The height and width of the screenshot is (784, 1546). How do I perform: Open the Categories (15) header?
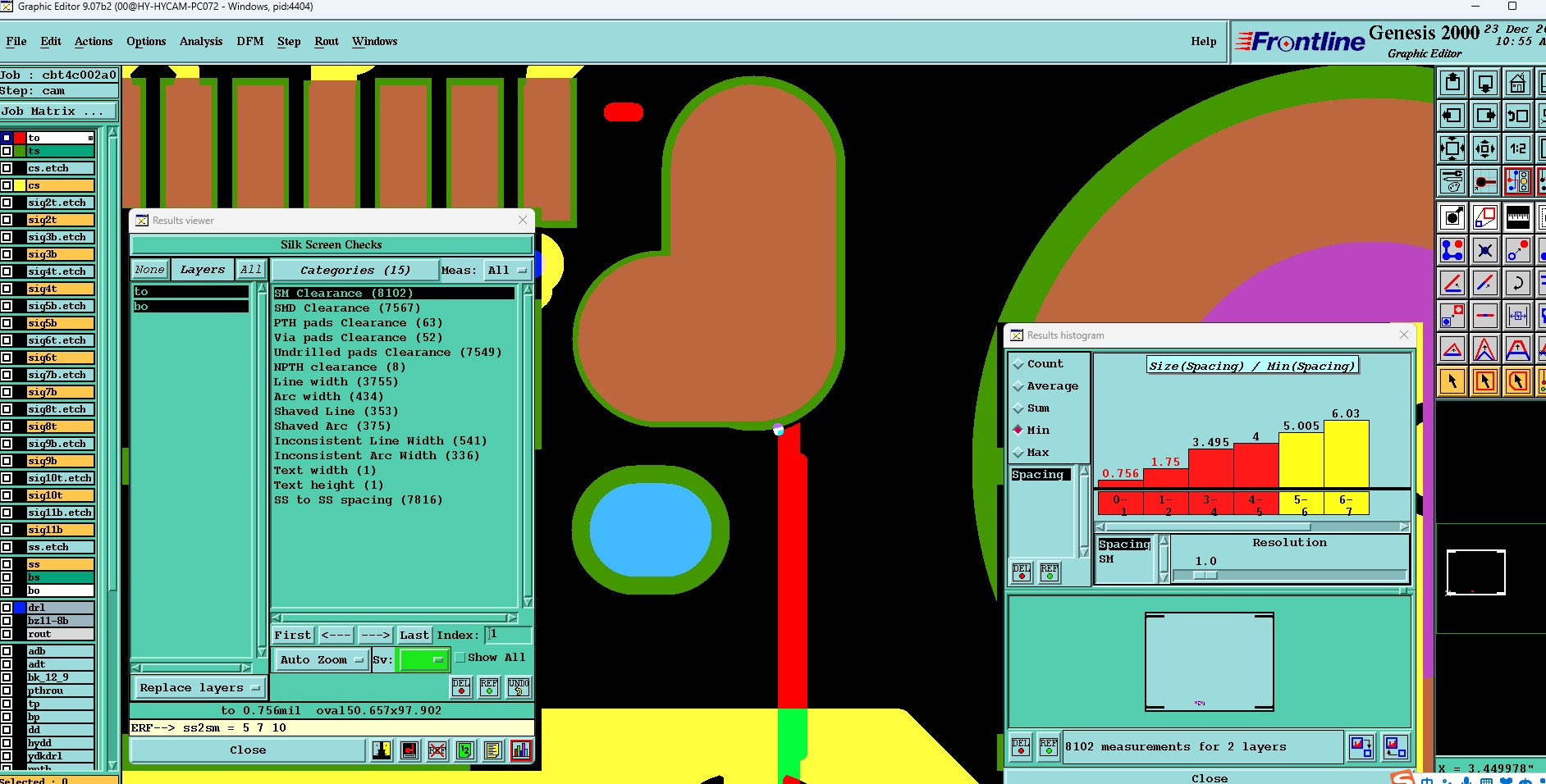[x=354, y=270]
